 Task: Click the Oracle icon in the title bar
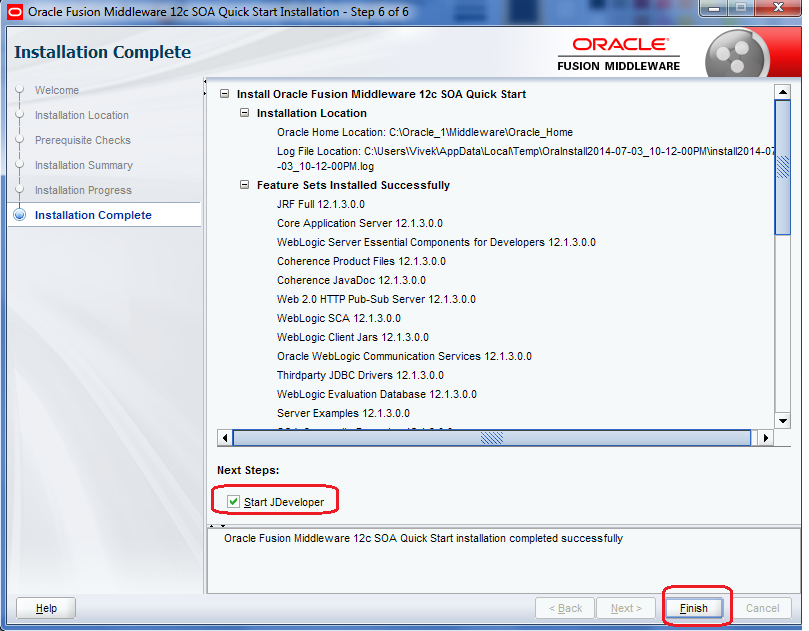coord(13,8)
